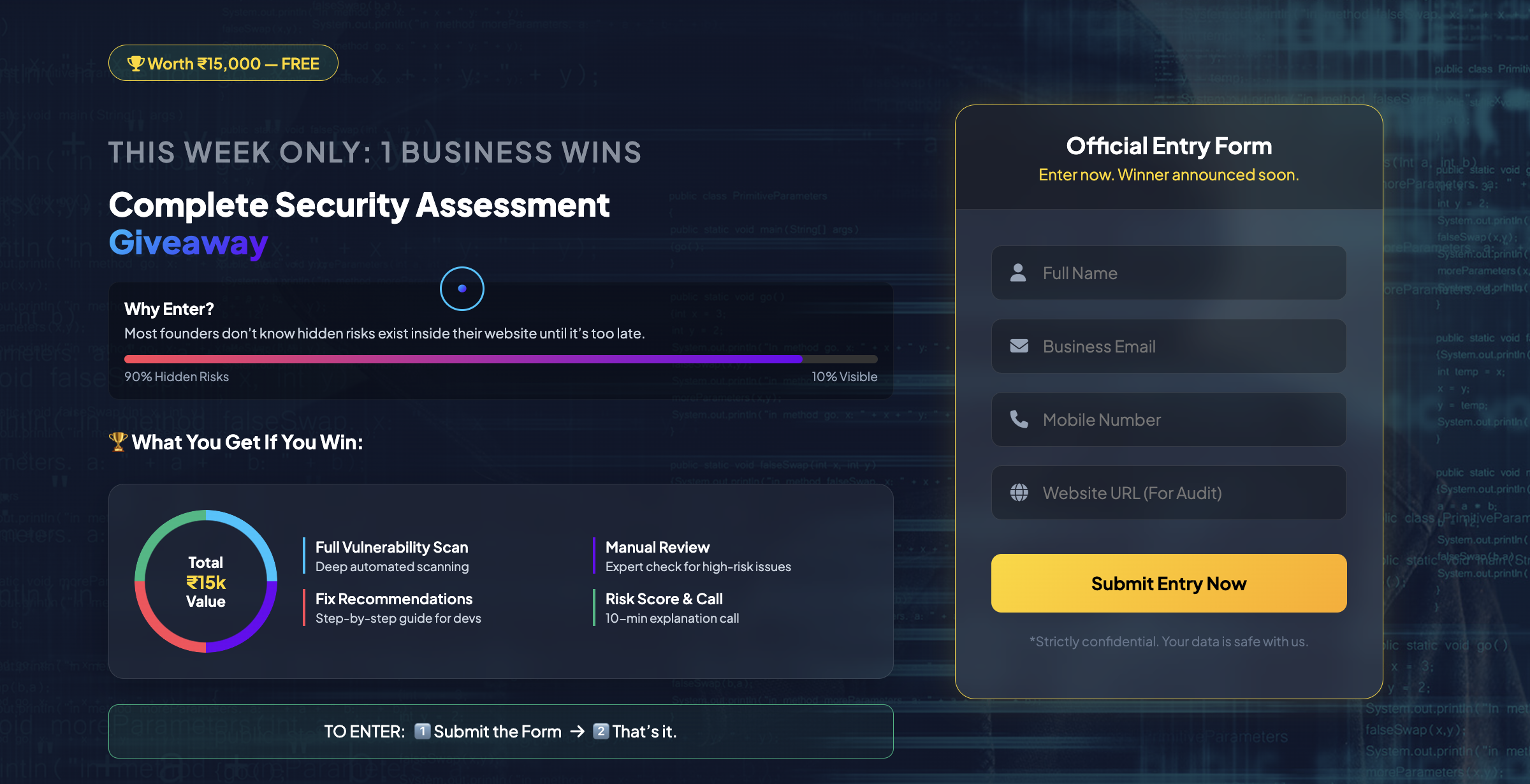Viewport: 1530px width, 784px height.
Task: Click Step-by-step guide for devs text
Action: tap(398, 618)
